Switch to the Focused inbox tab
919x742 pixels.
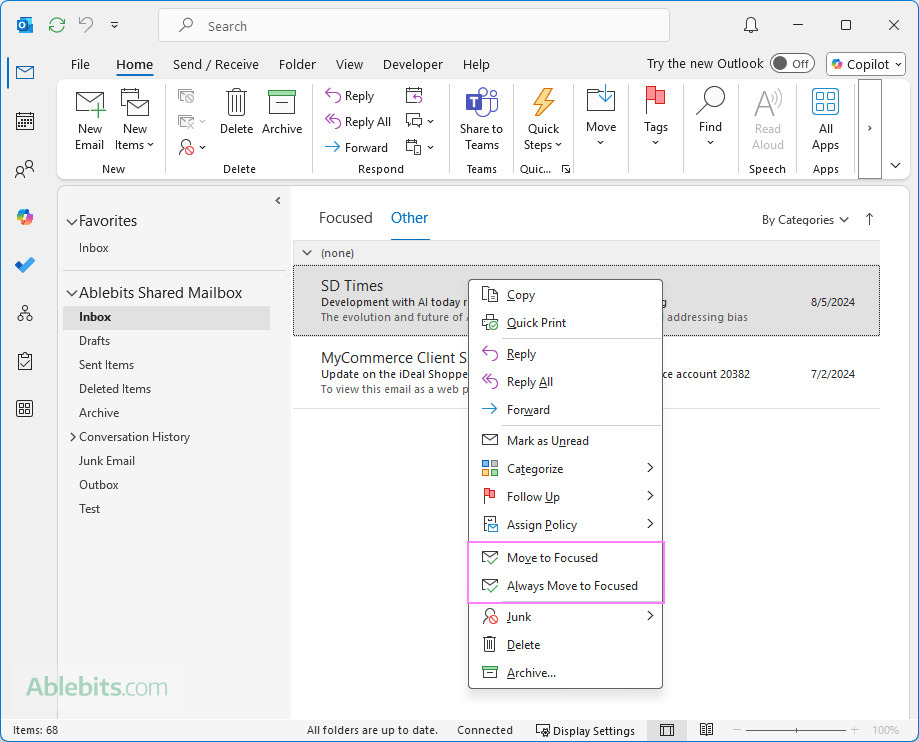346,218
